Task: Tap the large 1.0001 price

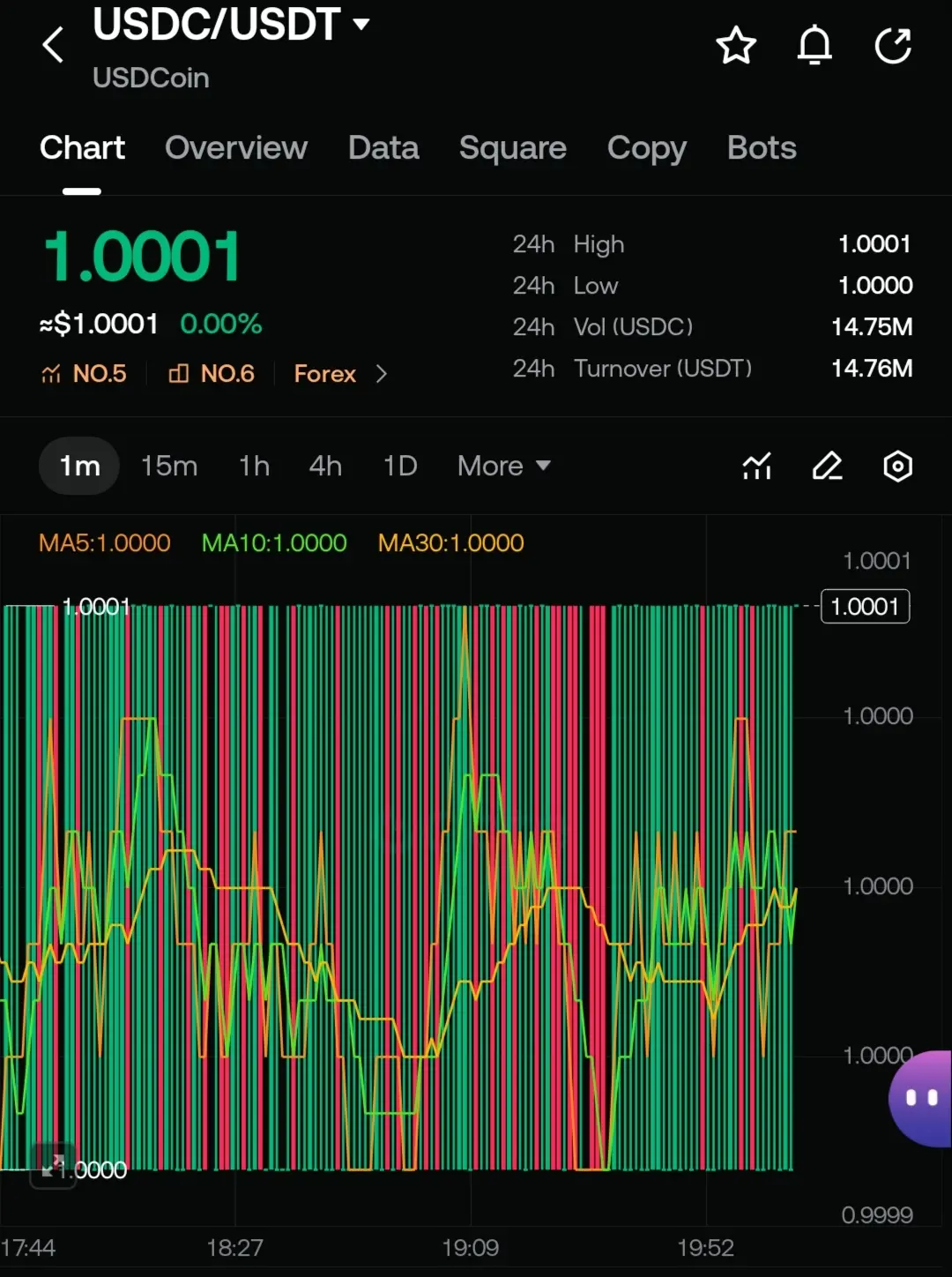Action: (142, 258)
